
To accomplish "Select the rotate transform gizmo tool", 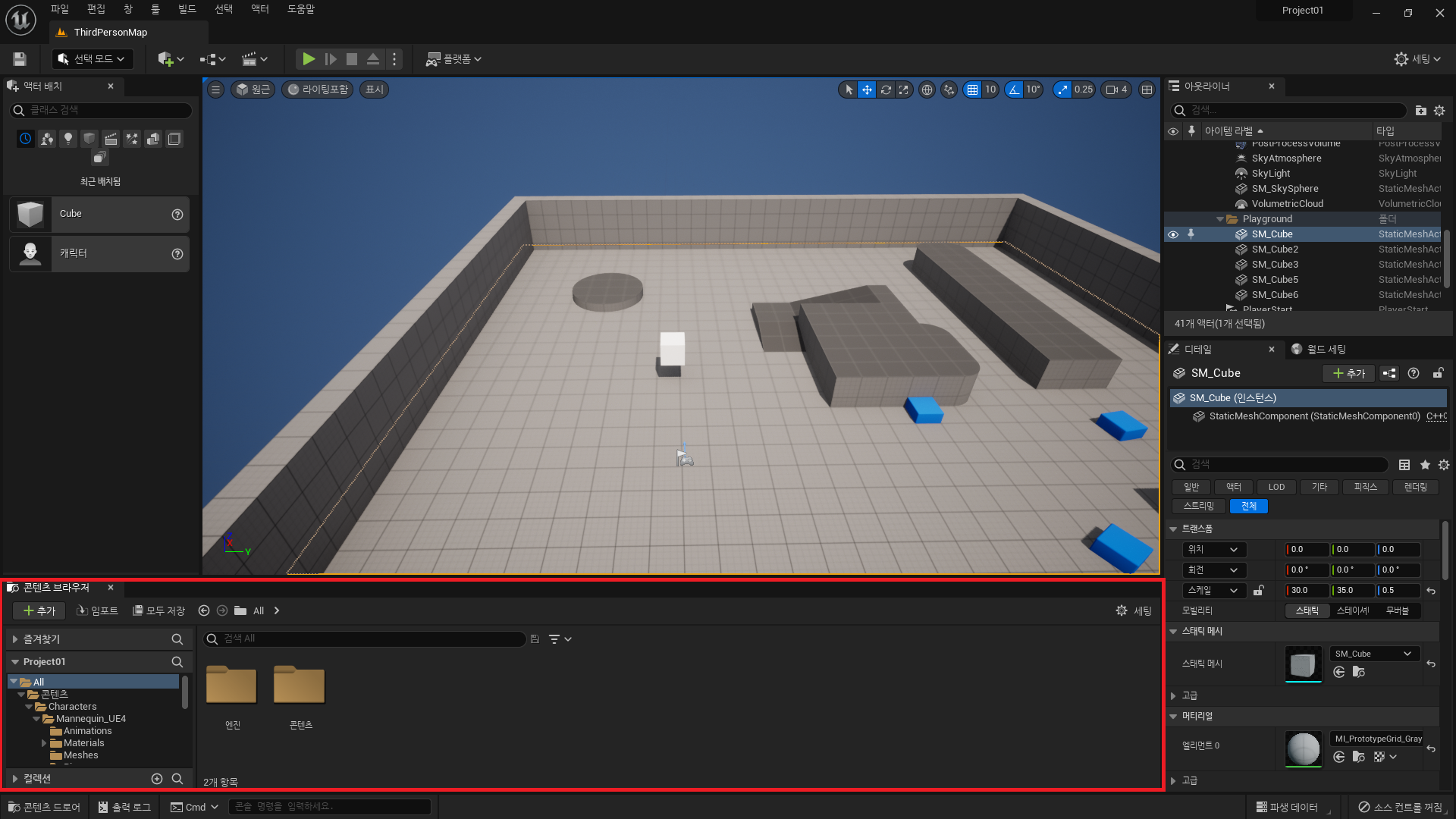I will 885,89.
